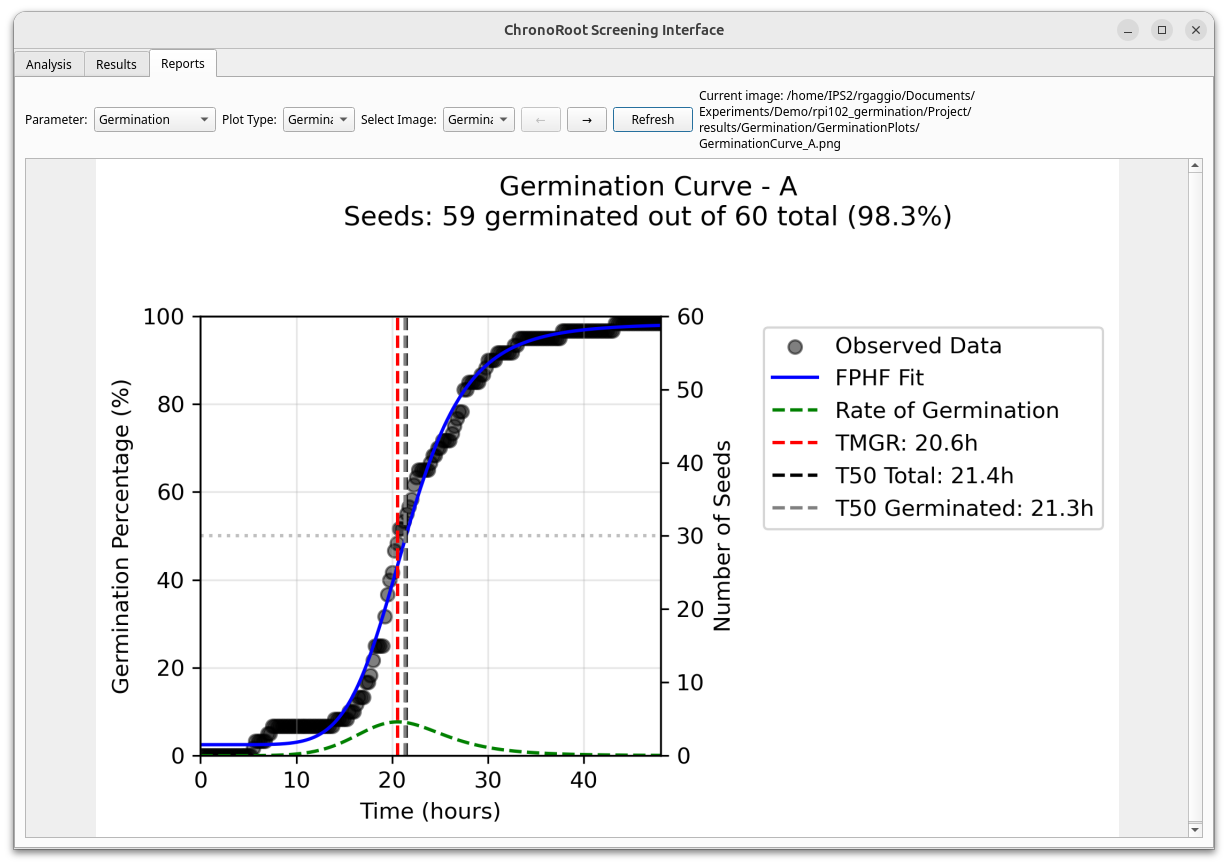Image resolution: width=1228 pixels, height=866 pixels.
Task: Advance to the next germination image
Action: [x=586, y=119]
